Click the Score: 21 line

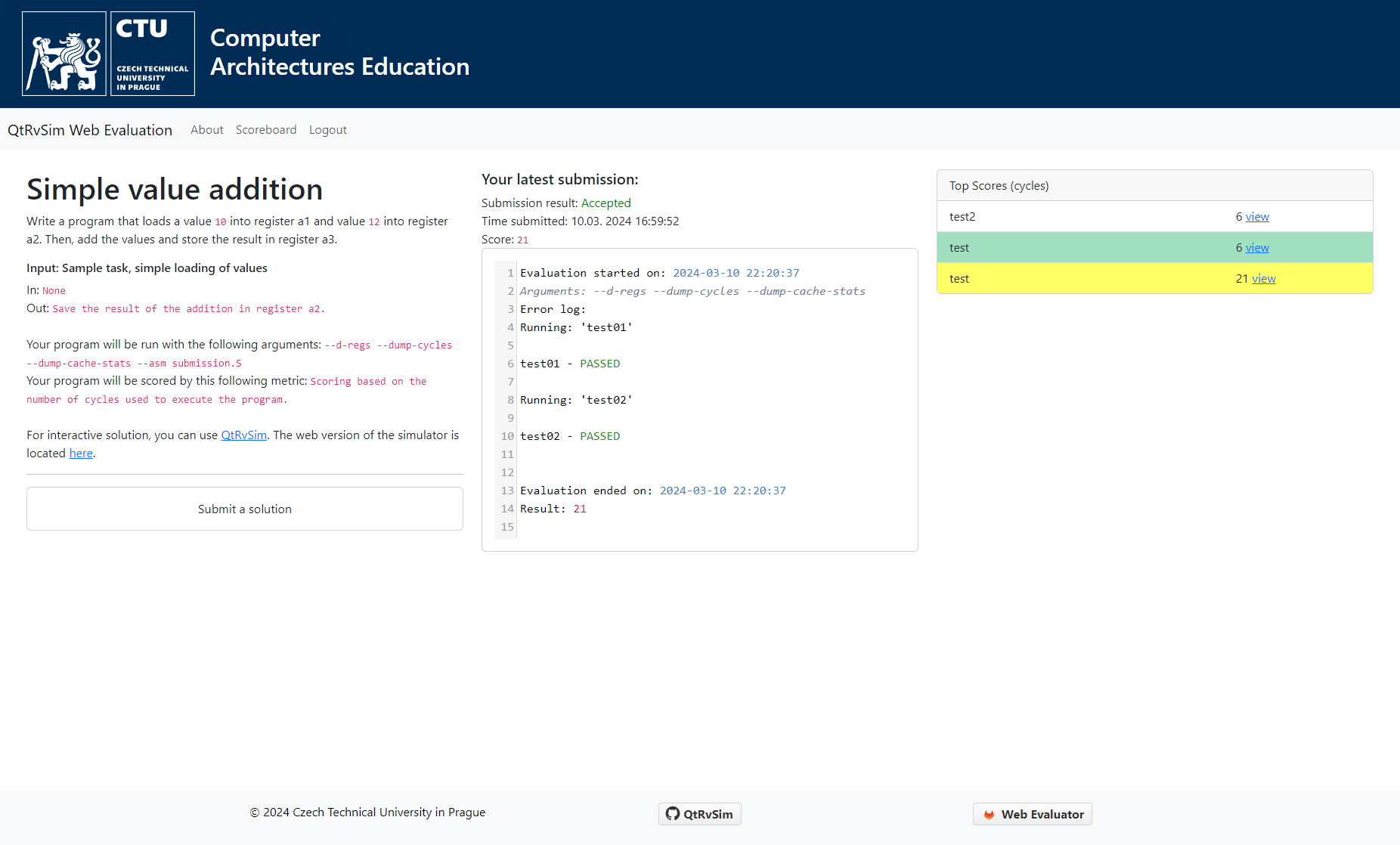coord(505,240)
